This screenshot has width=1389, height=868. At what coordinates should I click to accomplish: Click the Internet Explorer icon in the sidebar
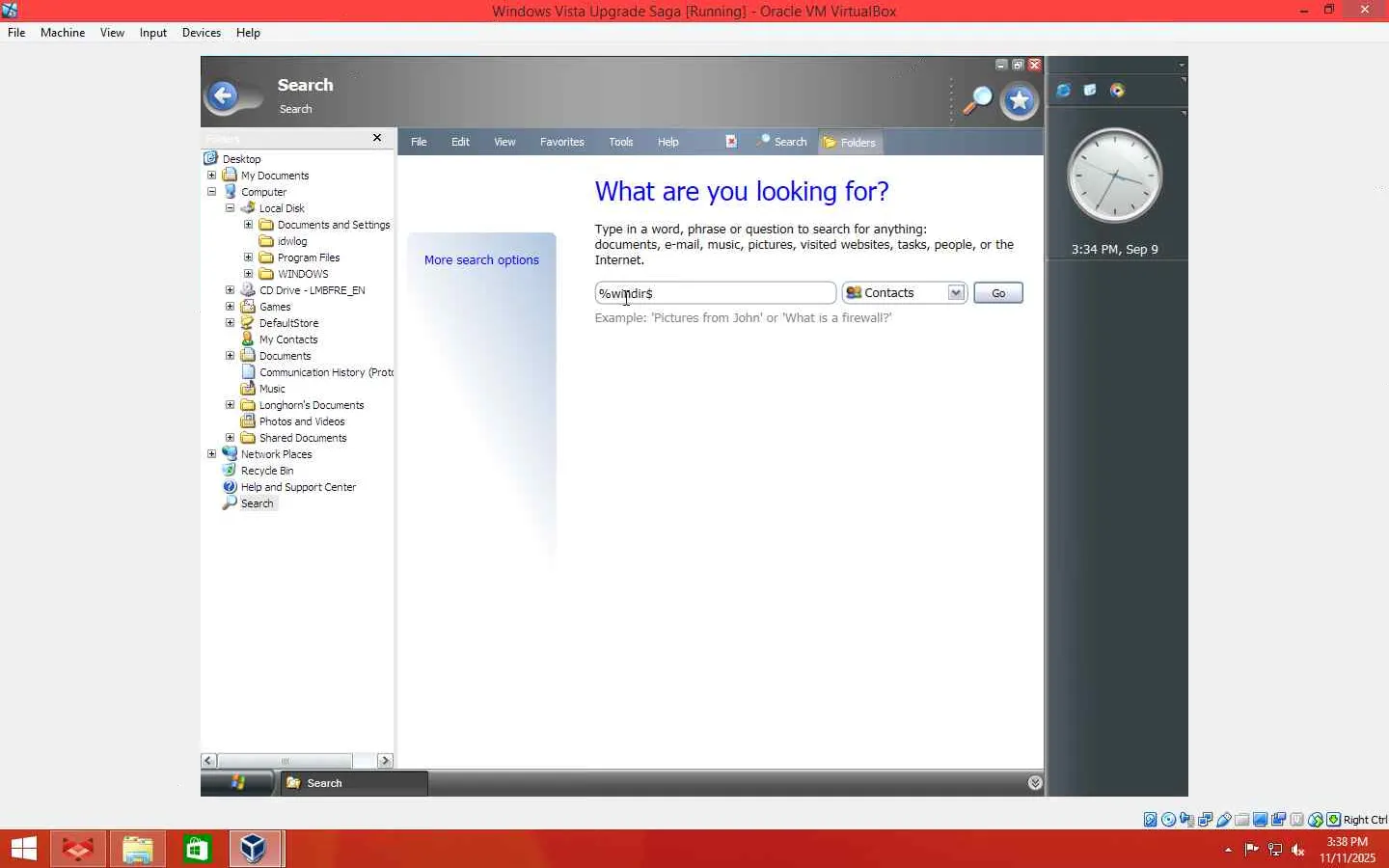coord(1063,91)
